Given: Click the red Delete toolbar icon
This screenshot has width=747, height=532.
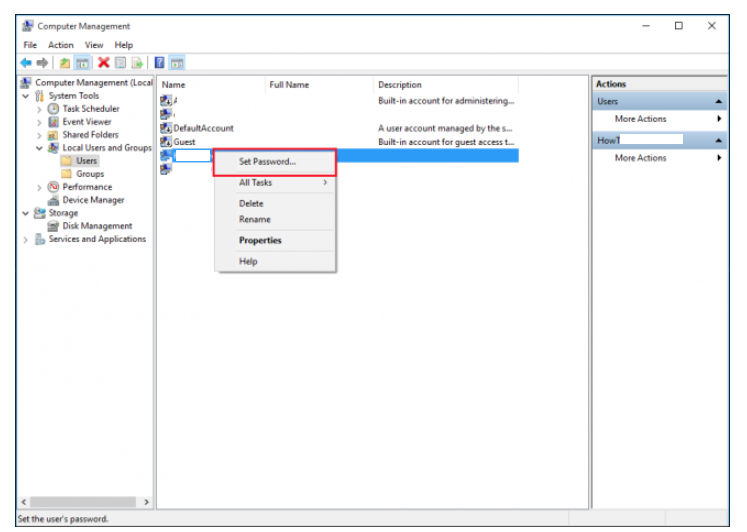Looking at the screenshot, I should point(103,63).
